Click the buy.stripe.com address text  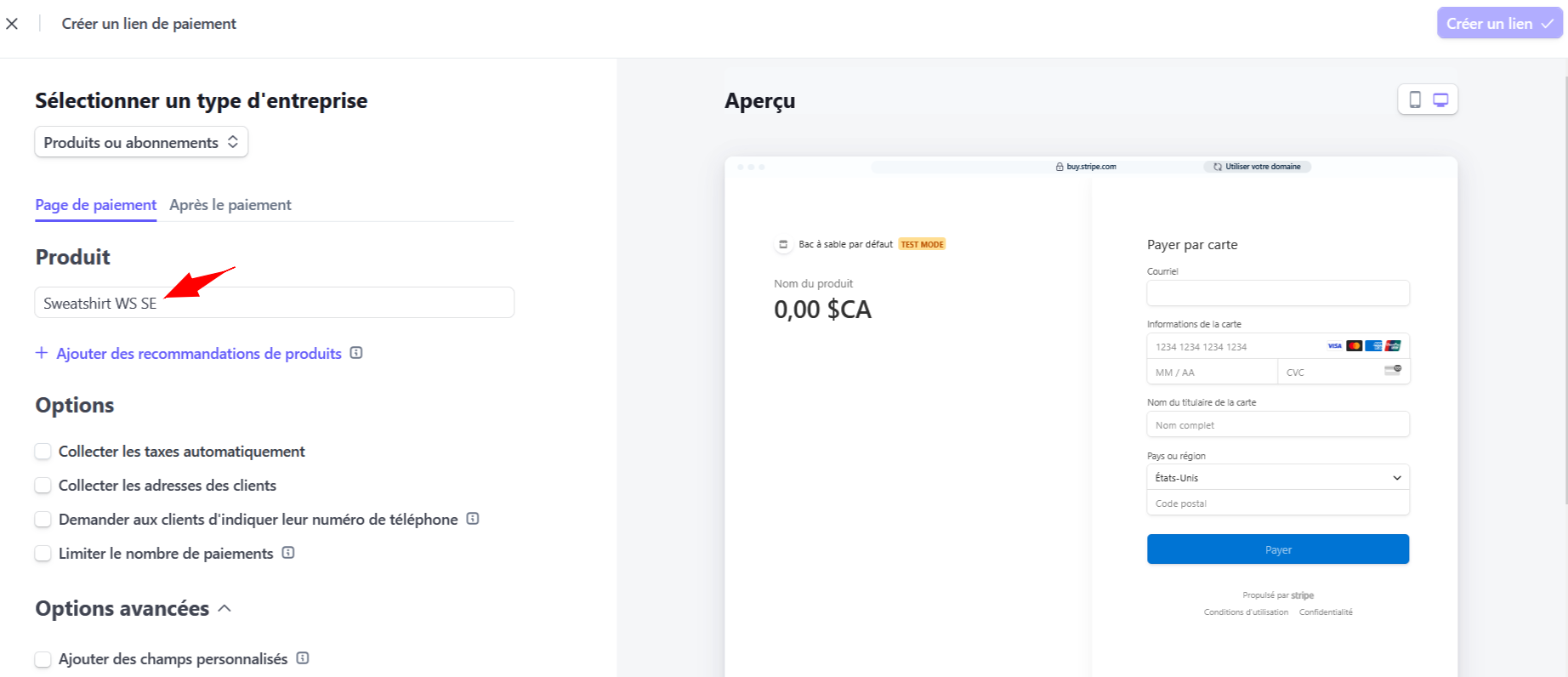tap(1091, 167)
